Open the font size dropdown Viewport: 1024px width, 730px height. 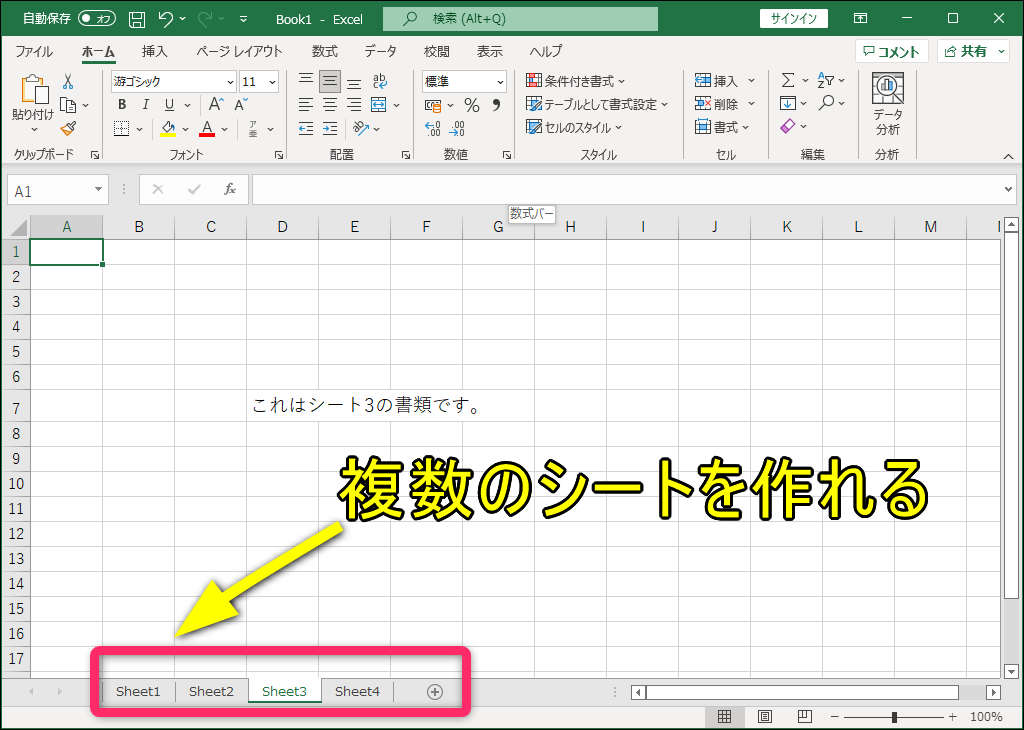pyautogui.click(x=272, y=82)
